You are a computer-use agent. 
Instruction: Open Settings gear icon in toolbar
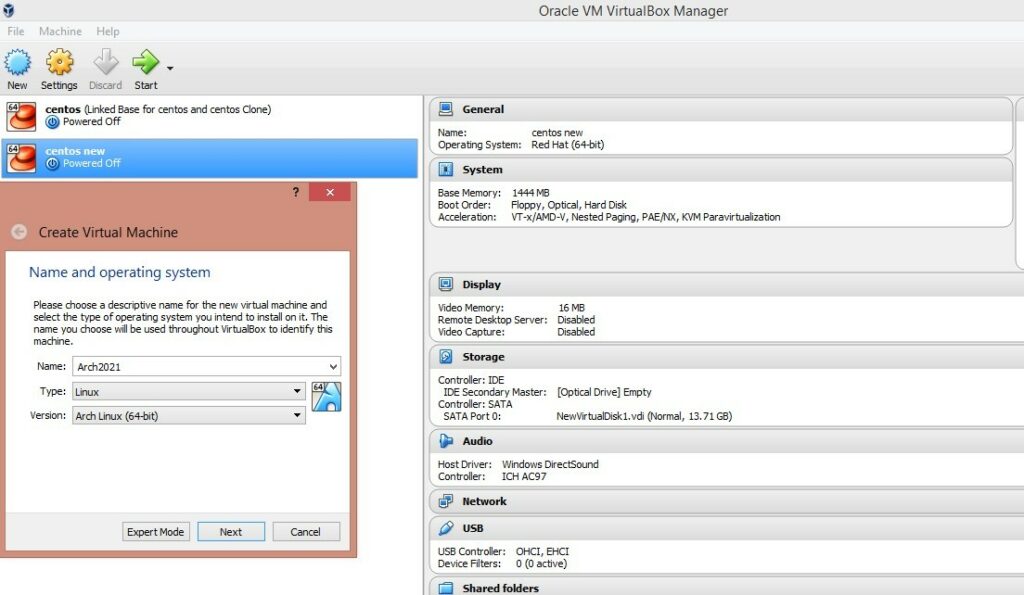[59, 63]
